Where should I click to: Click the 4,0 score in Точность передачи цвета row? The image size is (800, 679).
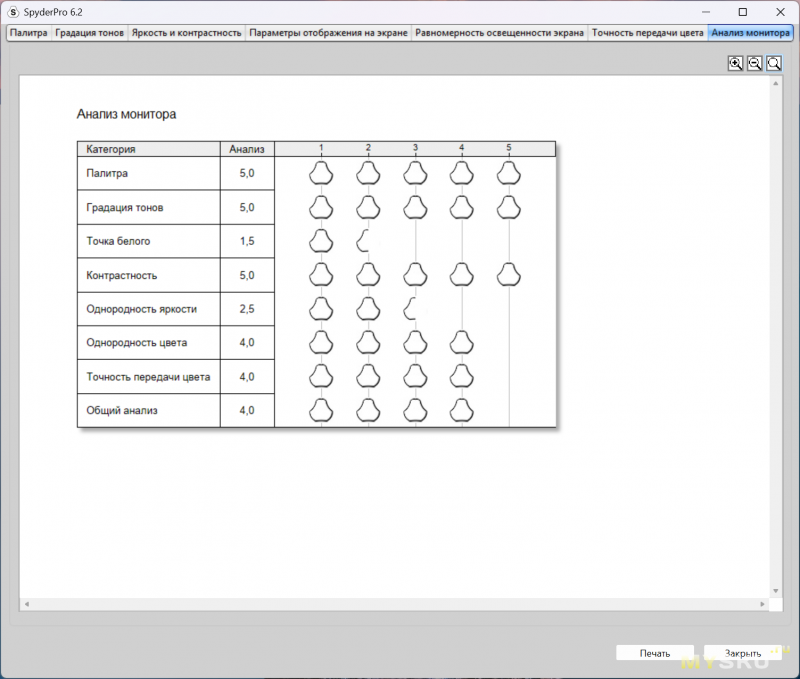pyautogui.click(x=247, y=377)
